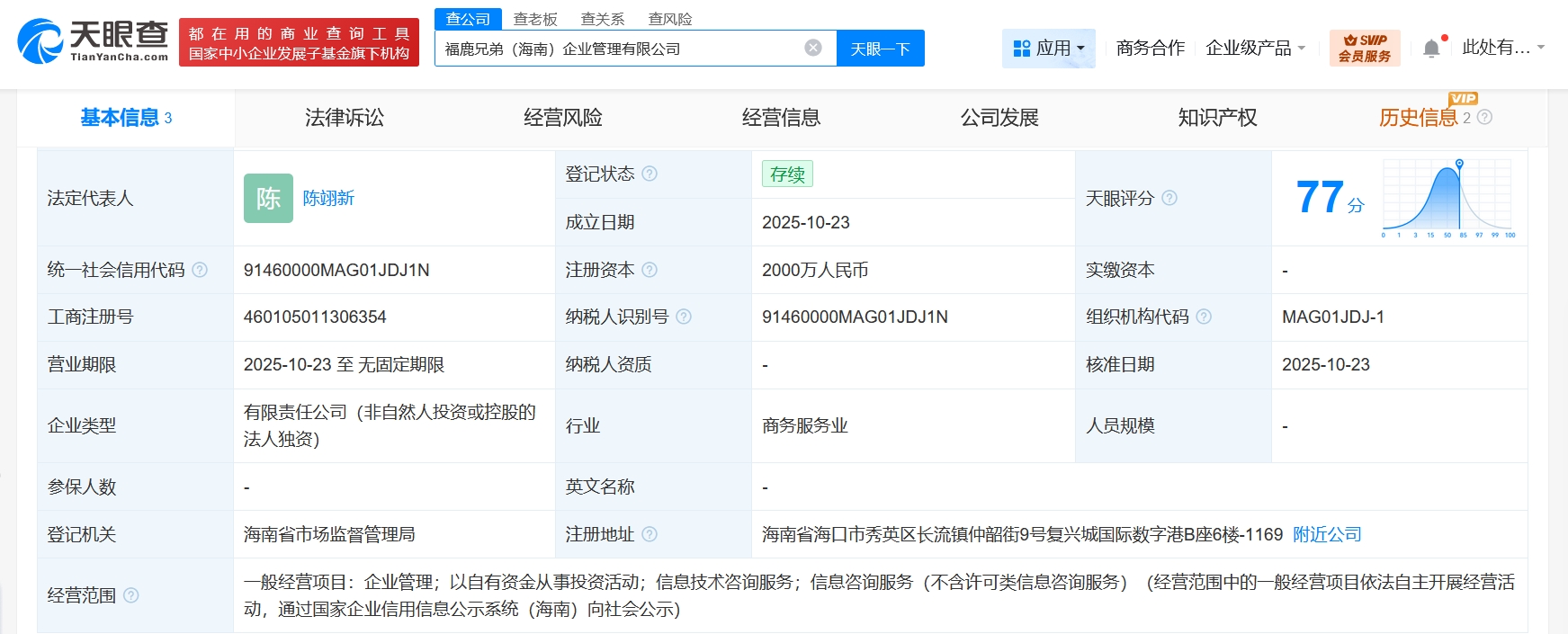This screenshot has height=634, width=1568.
Task: Expand the 企业级产品 dropdown
Action: point(1255,49)
